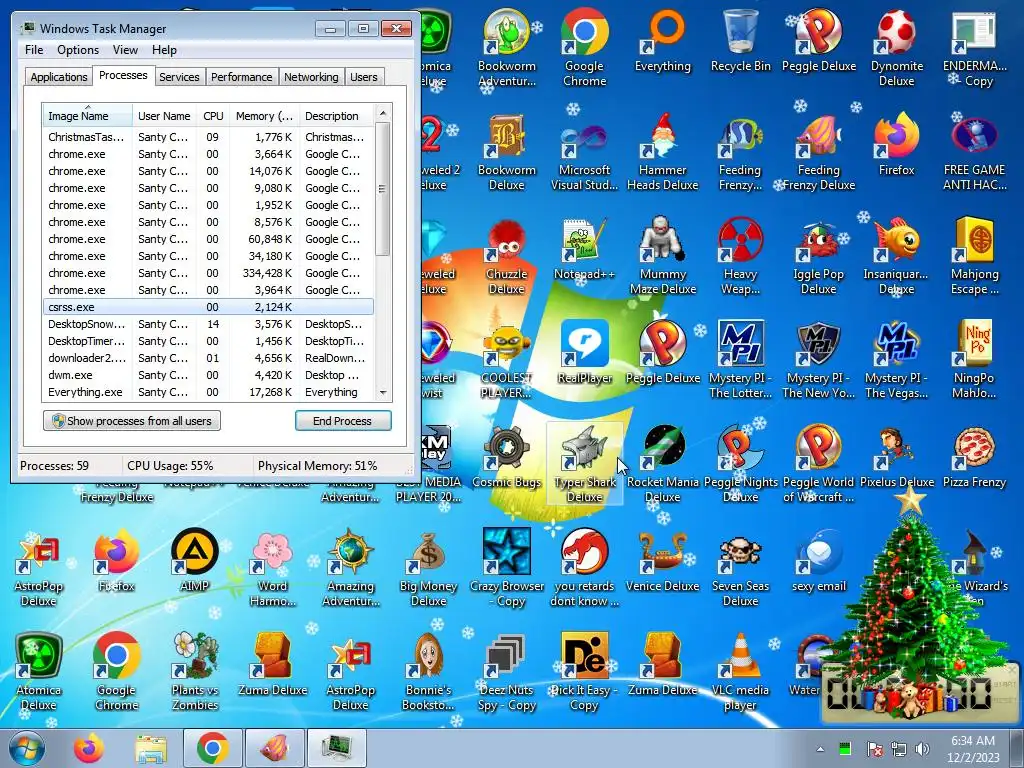This screenshot has width=1024, height=768.
Task: Select the DesktopSnow... process row
Action: pos(208,324)
